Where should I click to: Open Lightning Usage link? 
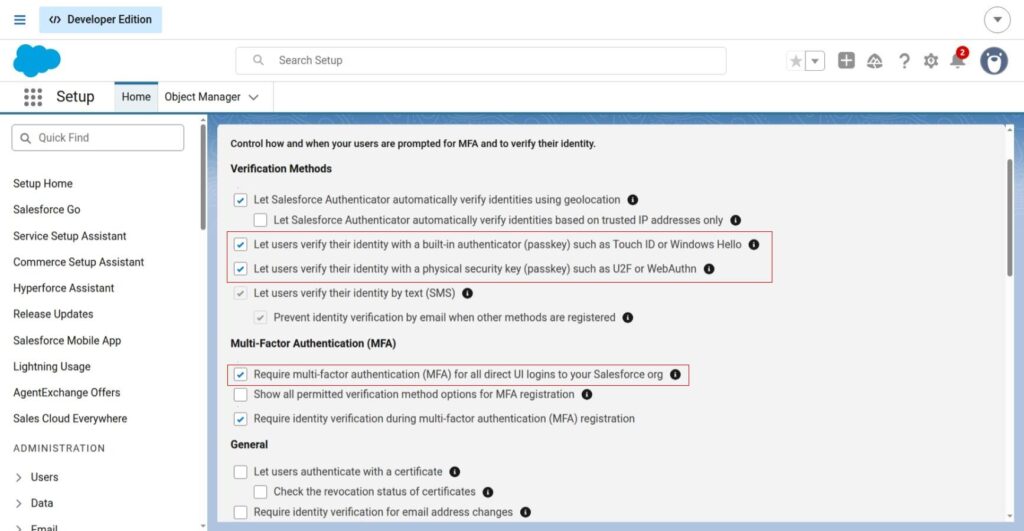click(52, 366)
